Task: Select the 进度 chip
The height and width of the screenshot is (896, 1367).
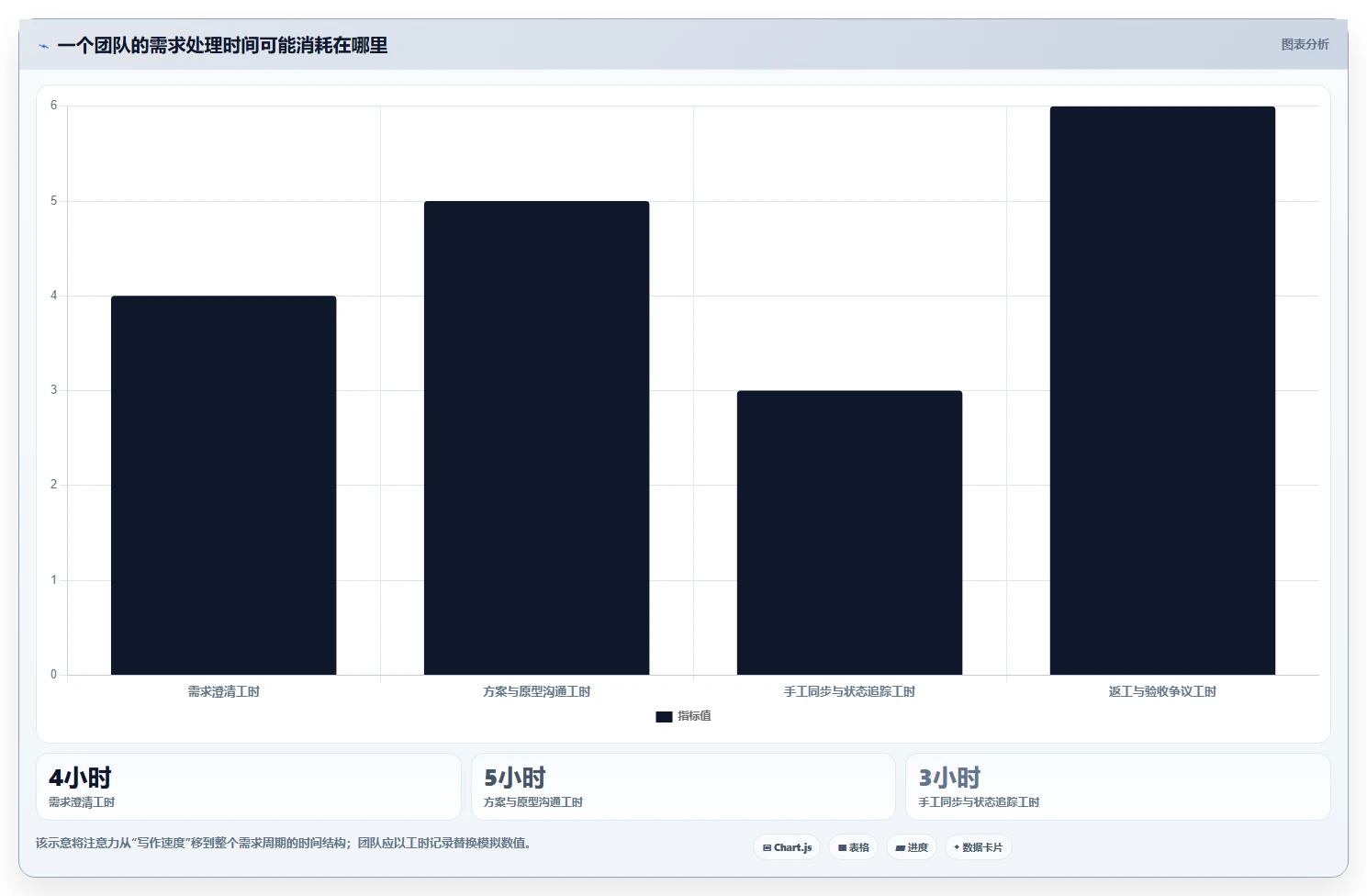Action: [x=912, y=847]
